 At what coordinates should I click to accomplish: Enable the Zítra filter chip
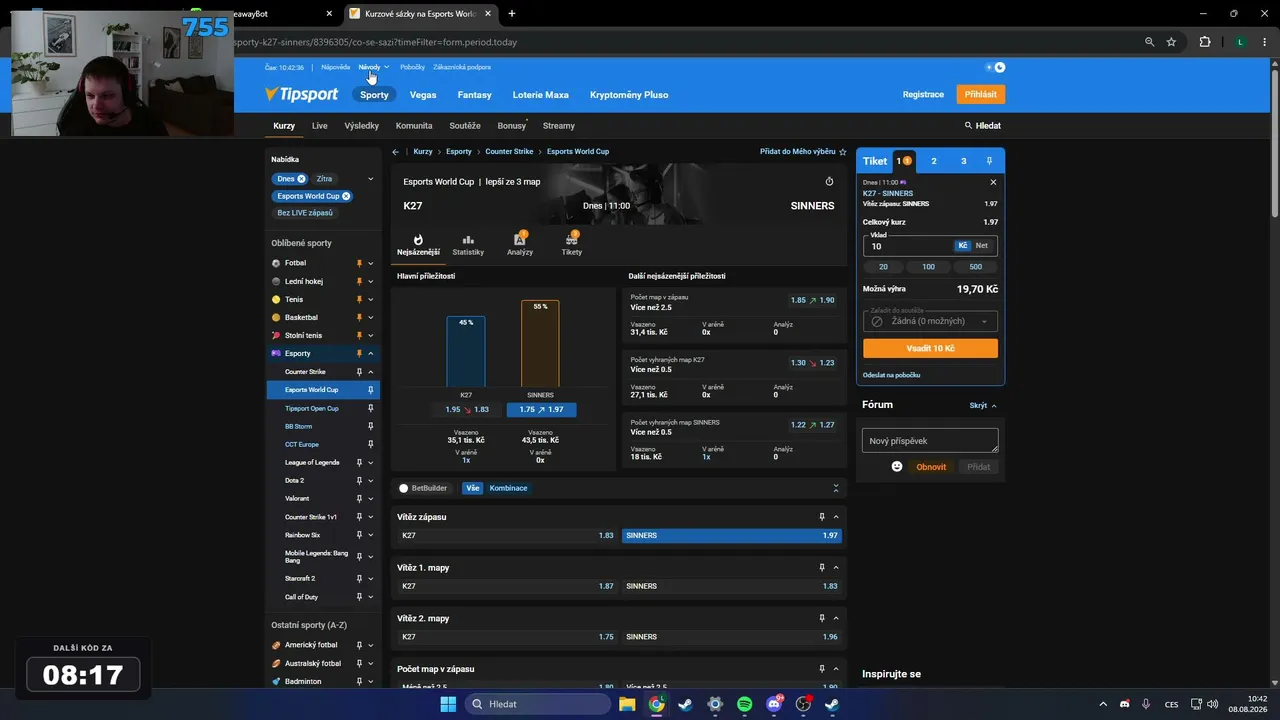click(324, 179)
